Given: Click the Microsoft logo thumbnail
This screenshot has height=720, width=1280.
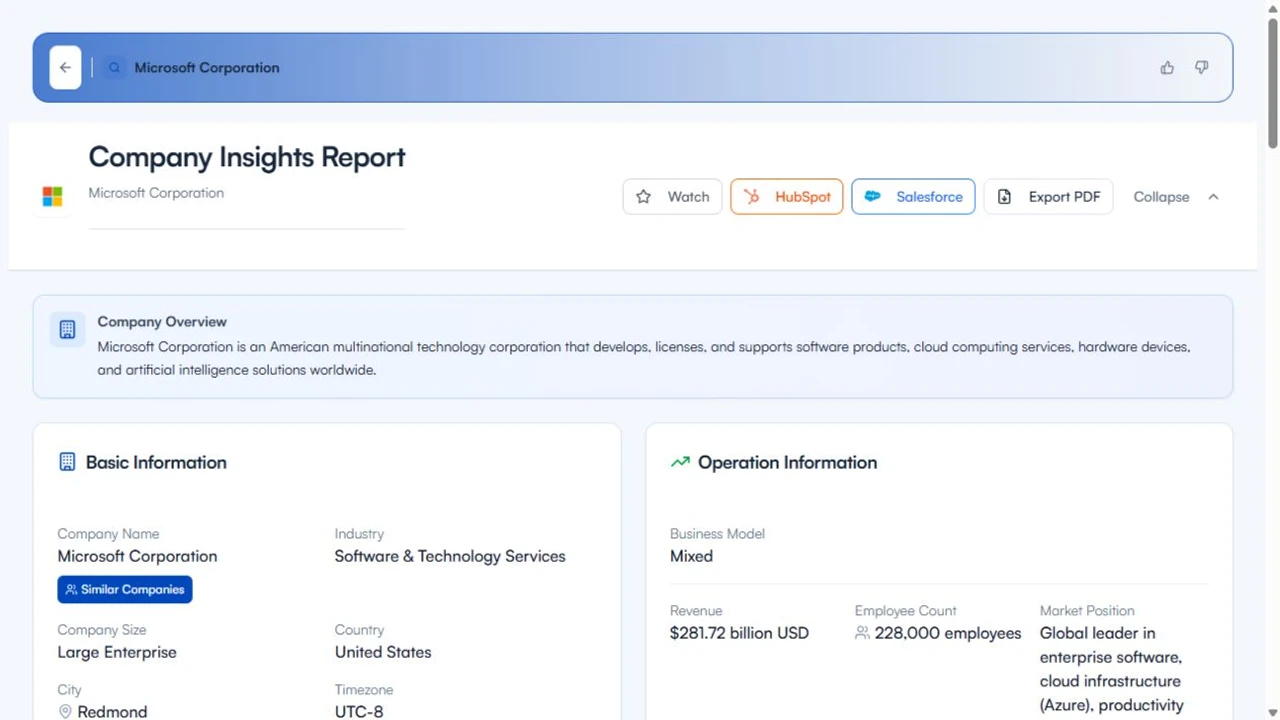Looking at the screenshot, I should (x=53, y=196).
